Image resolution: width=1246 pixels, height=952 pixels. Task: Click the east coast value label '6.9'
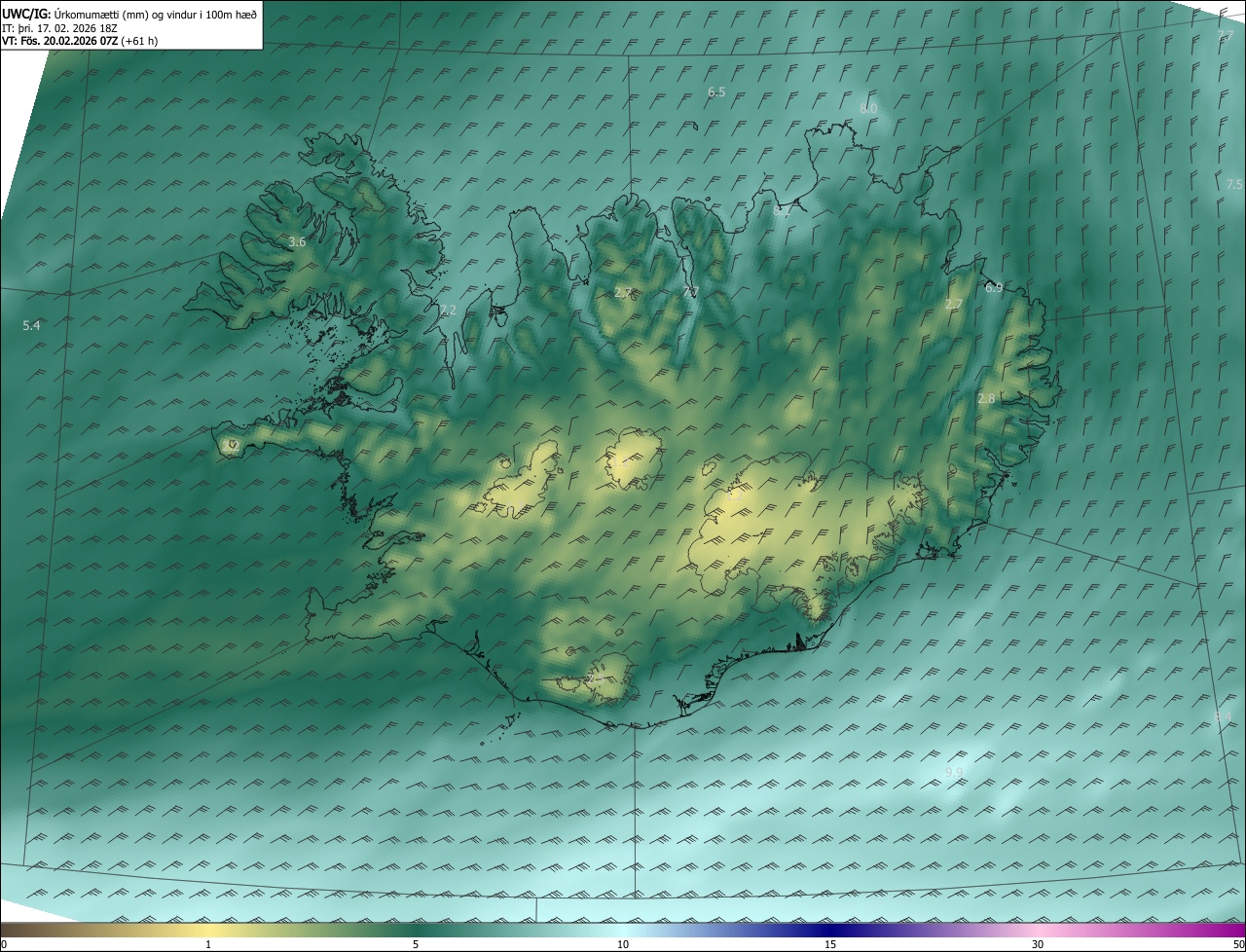[x=993, y=288]
